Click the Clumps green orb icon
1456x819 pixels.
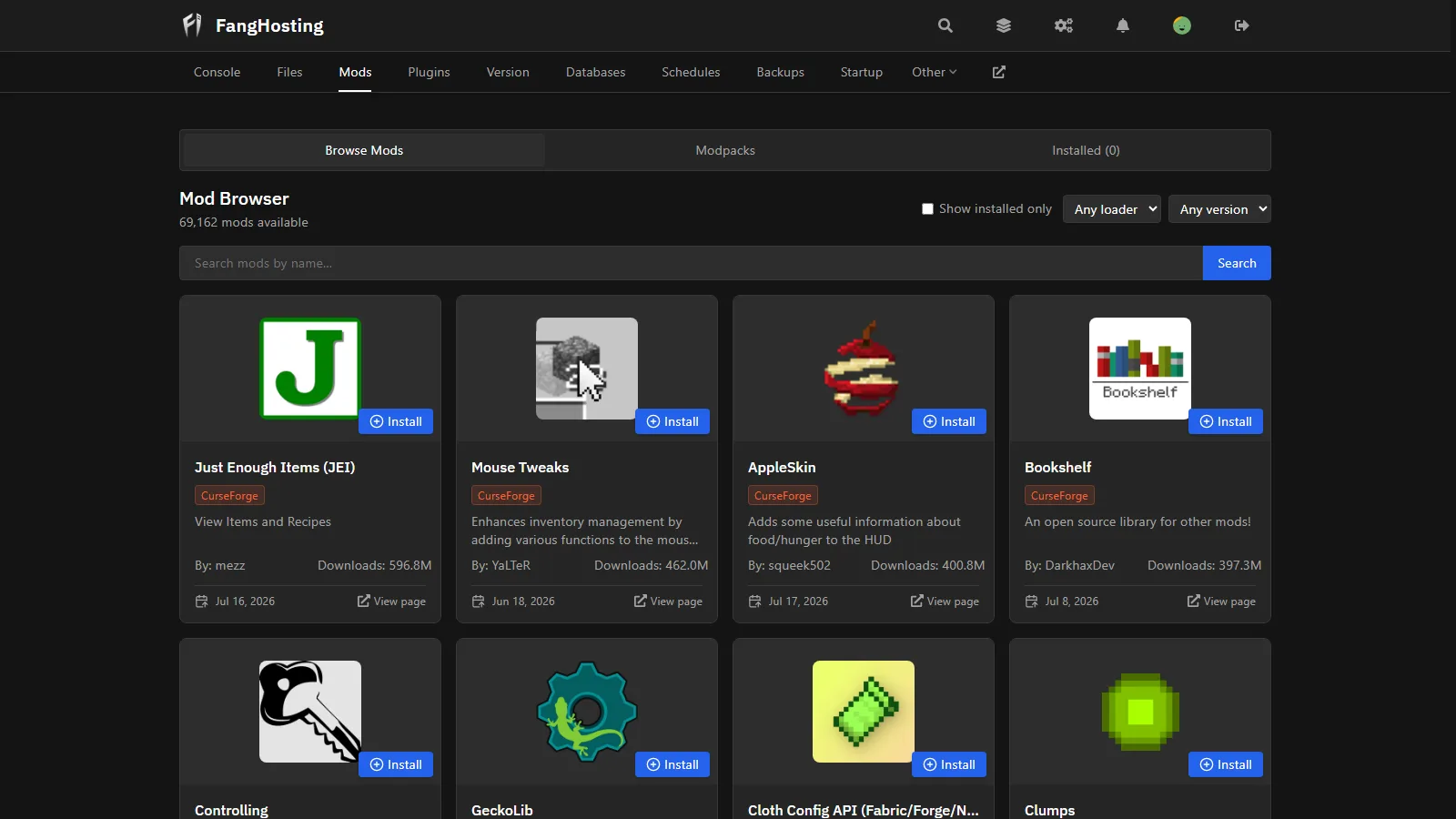pyautogui.click(x=1140, y=712)
